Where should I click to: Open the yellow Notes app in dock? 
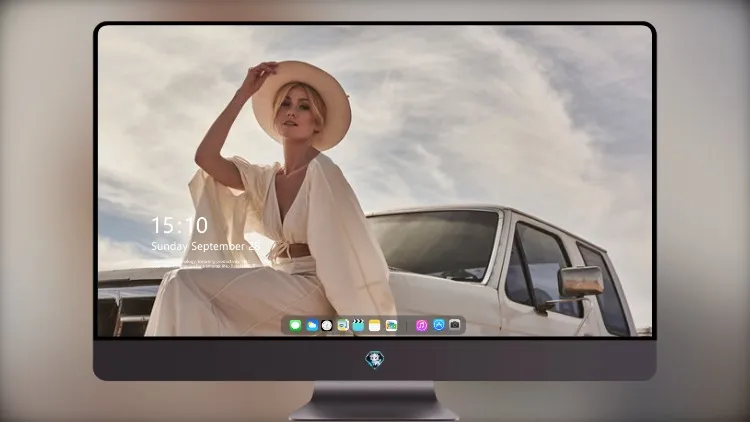375,326
